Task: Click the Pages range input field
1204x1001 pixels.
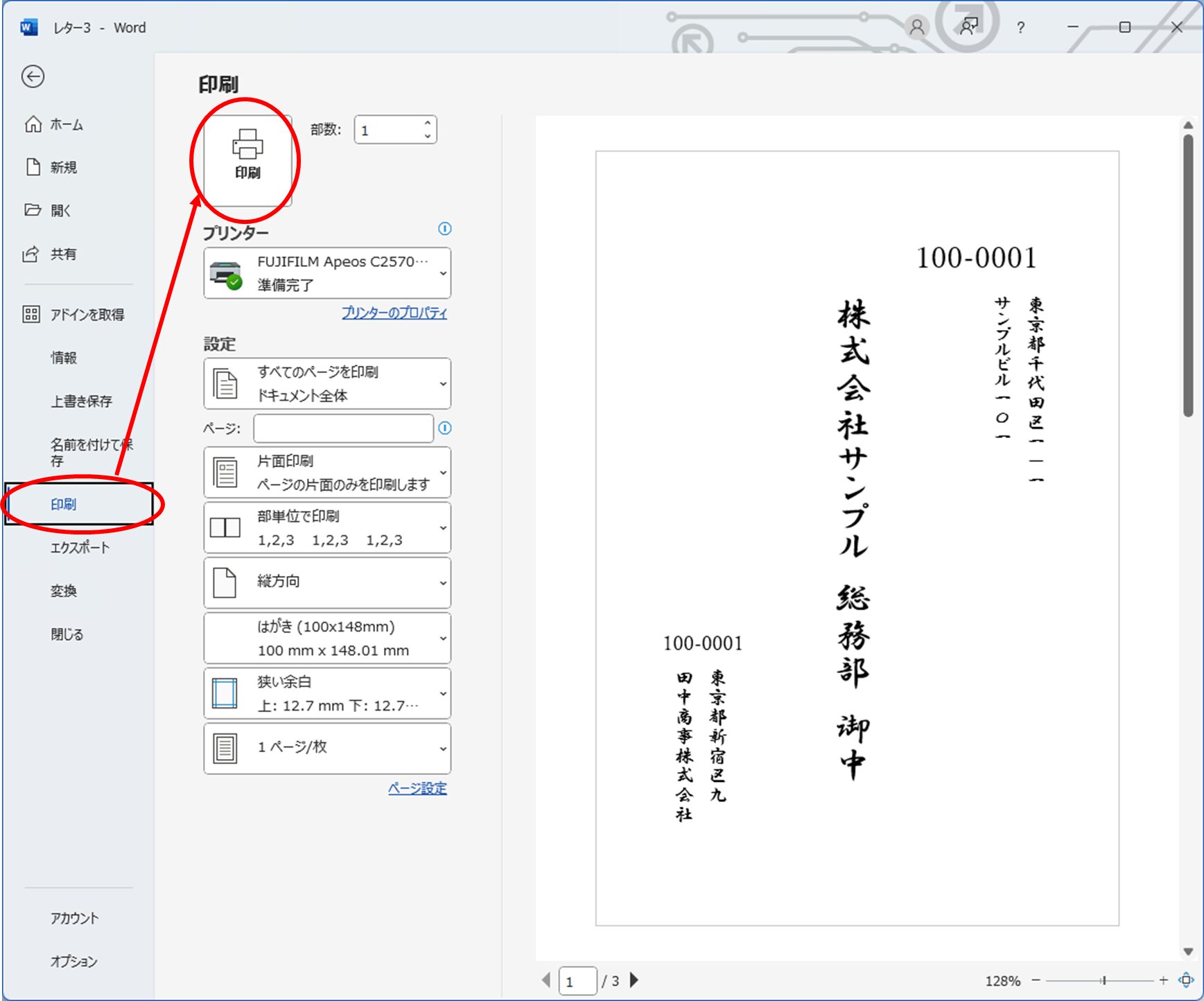Action: 343,428
